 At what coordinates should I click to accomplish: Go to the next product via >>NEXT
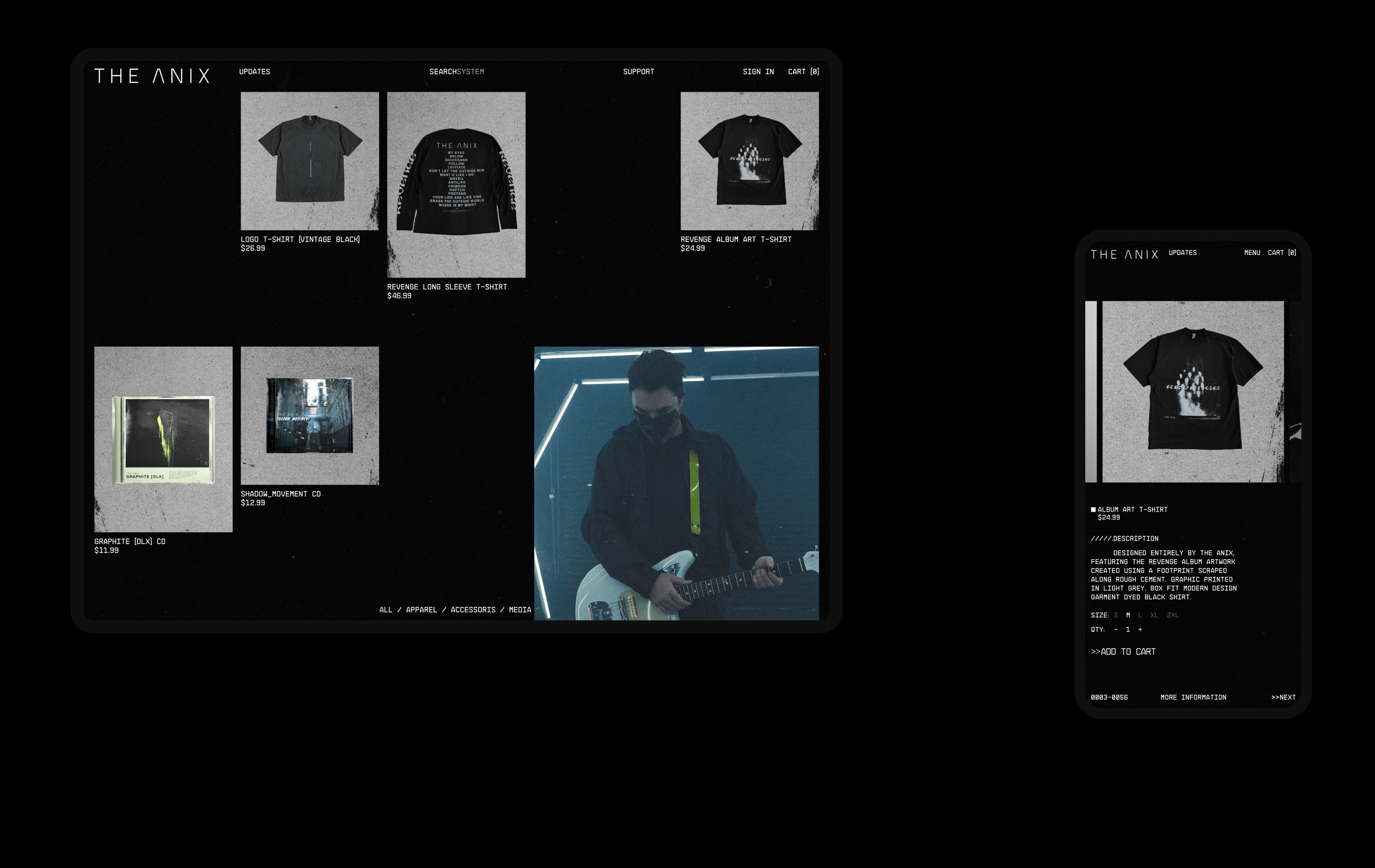1283,697
